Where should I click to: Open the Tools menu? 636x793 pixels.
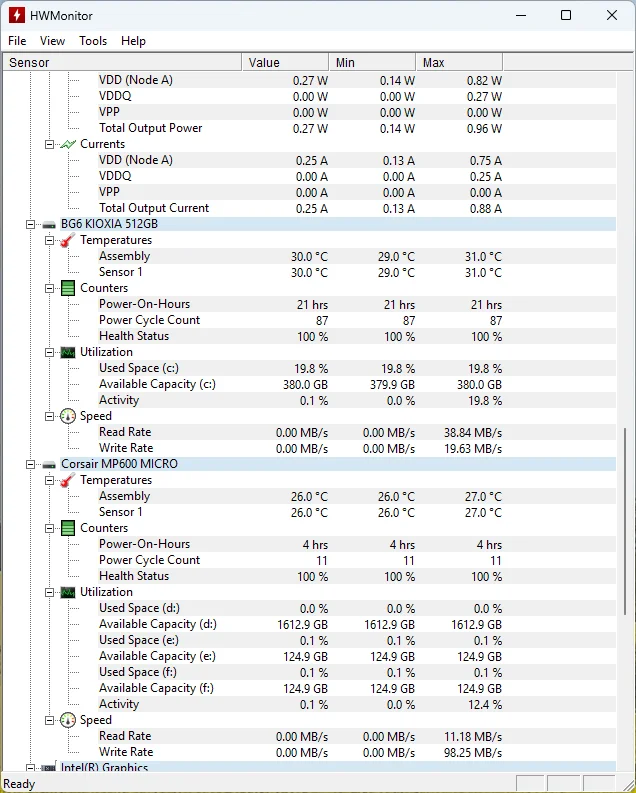[x=93, y=41]
